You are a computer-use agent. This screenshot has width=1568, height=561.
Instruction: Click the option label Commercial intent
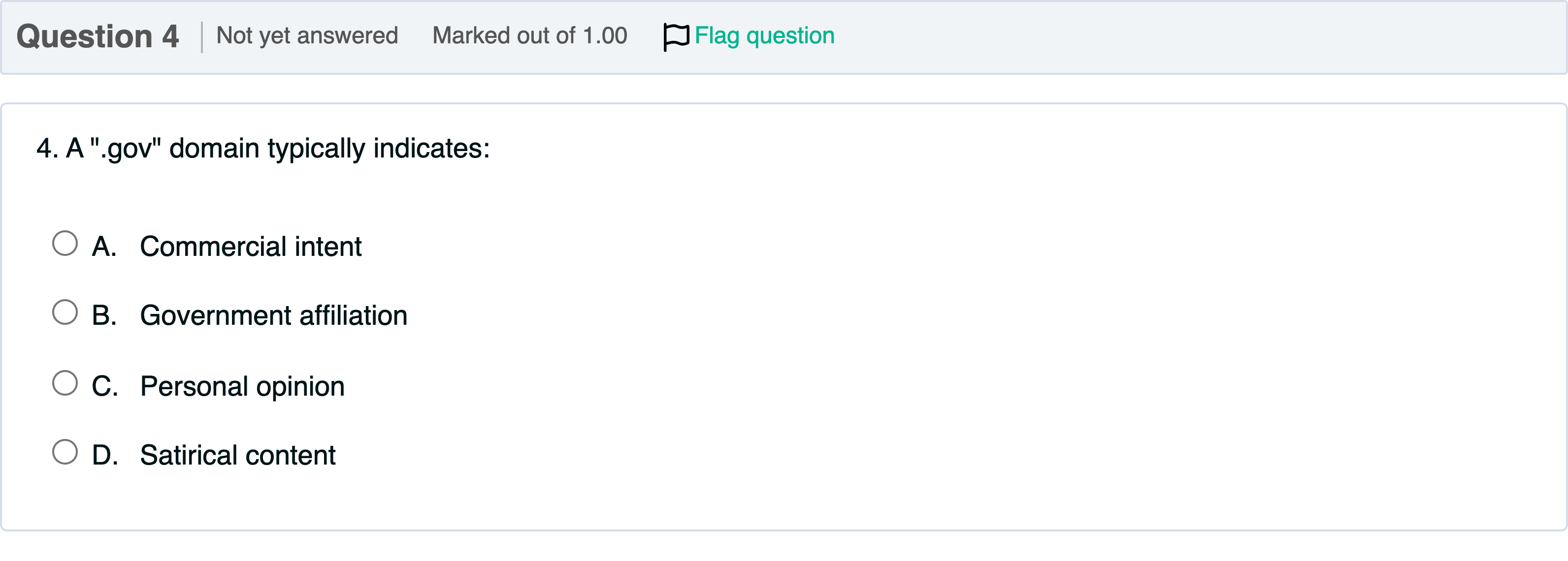(x=251, y=247)
